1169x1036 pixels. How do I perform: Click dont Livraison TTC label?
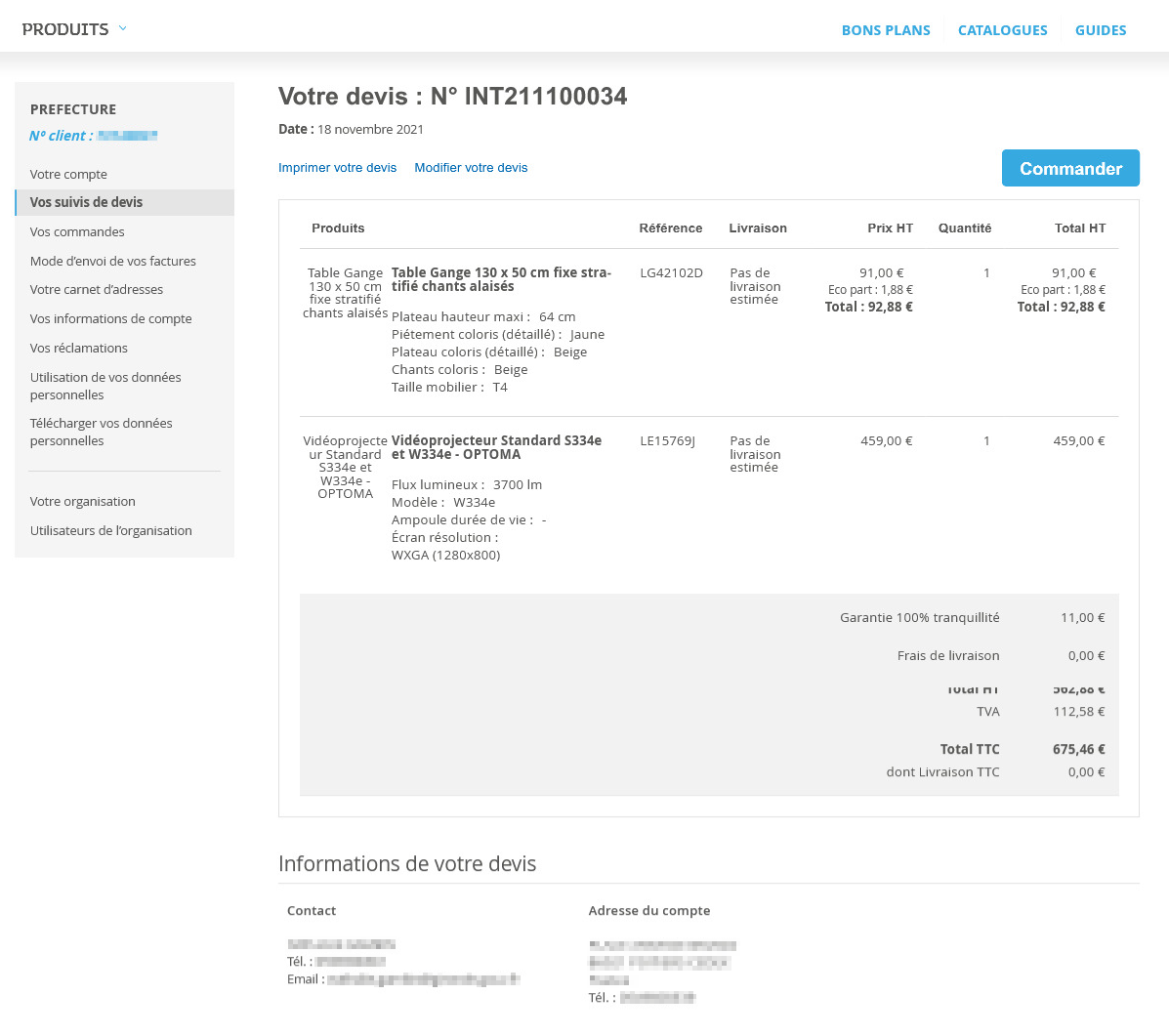click(942, 772)
